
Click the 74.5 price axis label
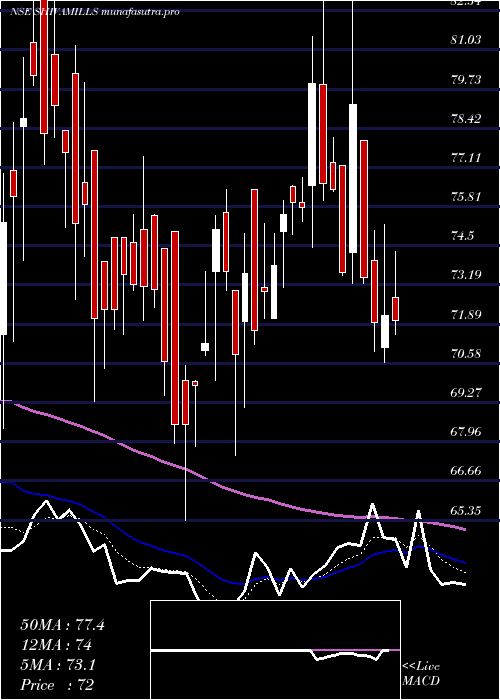(463, 236)
